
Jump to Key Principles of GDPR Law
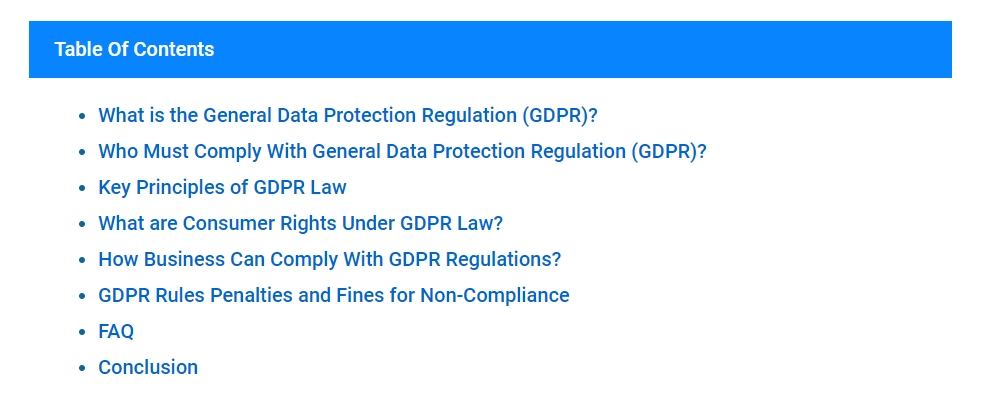click(x=222, y=188)
